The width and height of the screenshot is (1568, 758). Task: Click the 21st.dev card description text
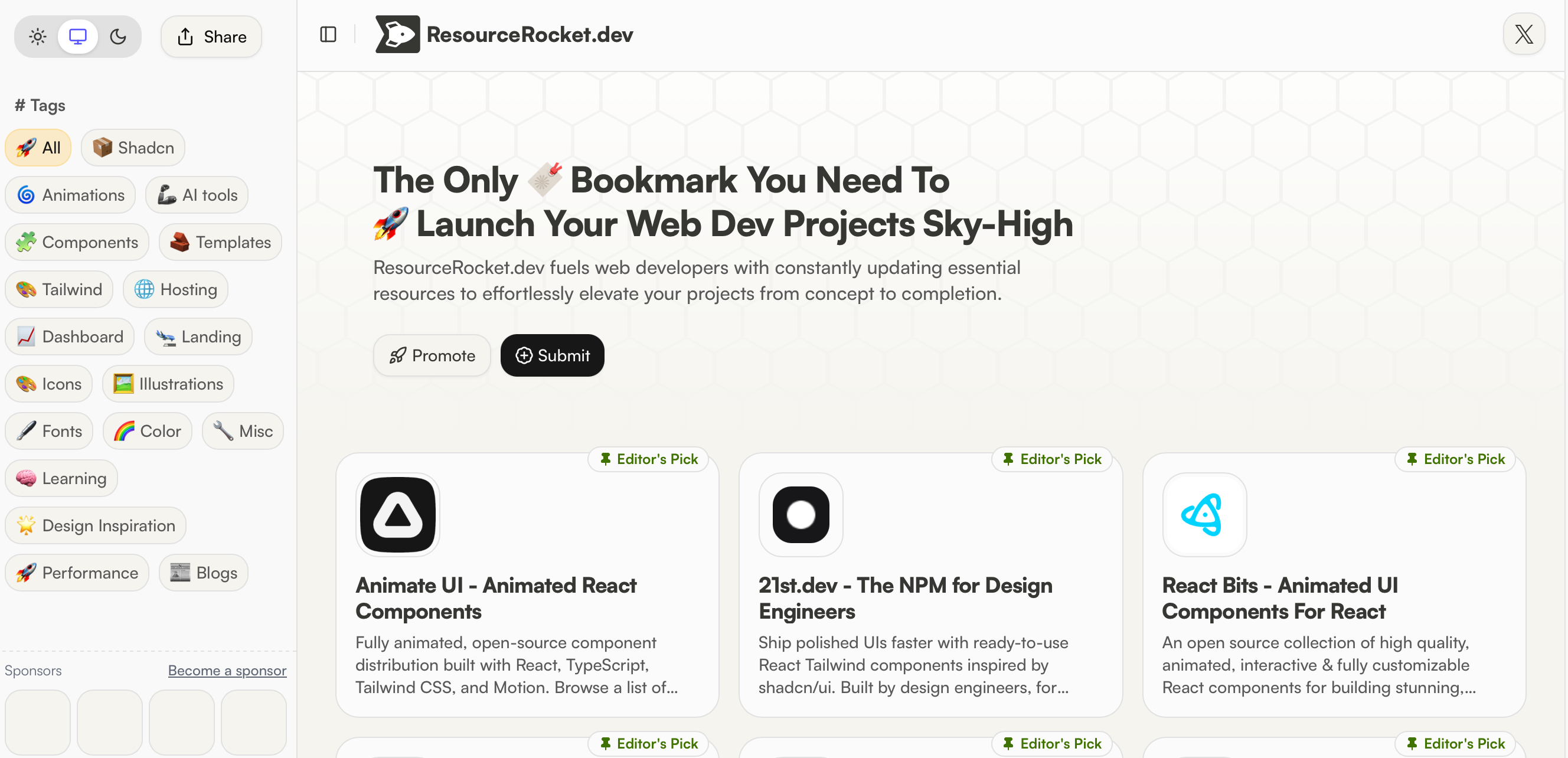tap(914, 665)
